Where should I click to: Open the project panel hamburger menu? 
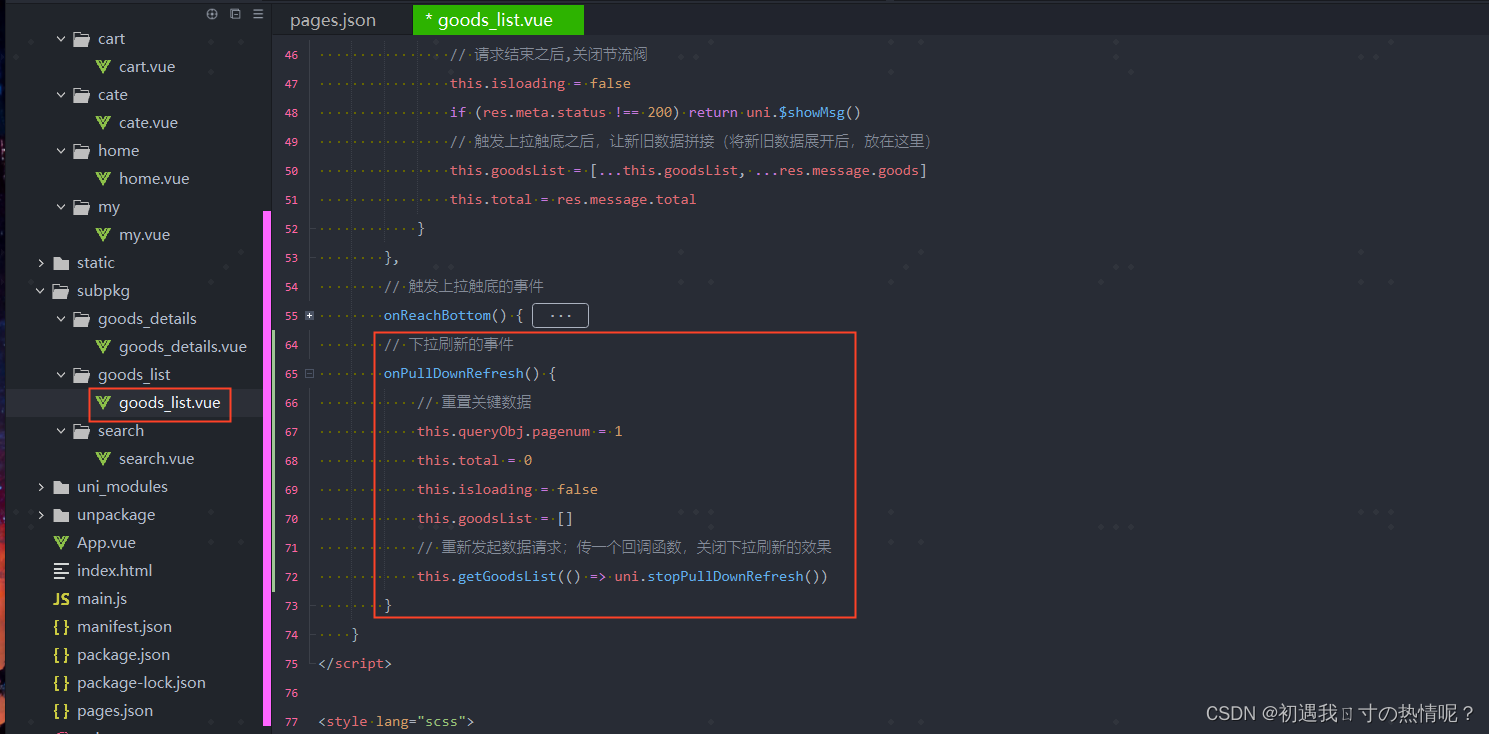pos(258,14)
